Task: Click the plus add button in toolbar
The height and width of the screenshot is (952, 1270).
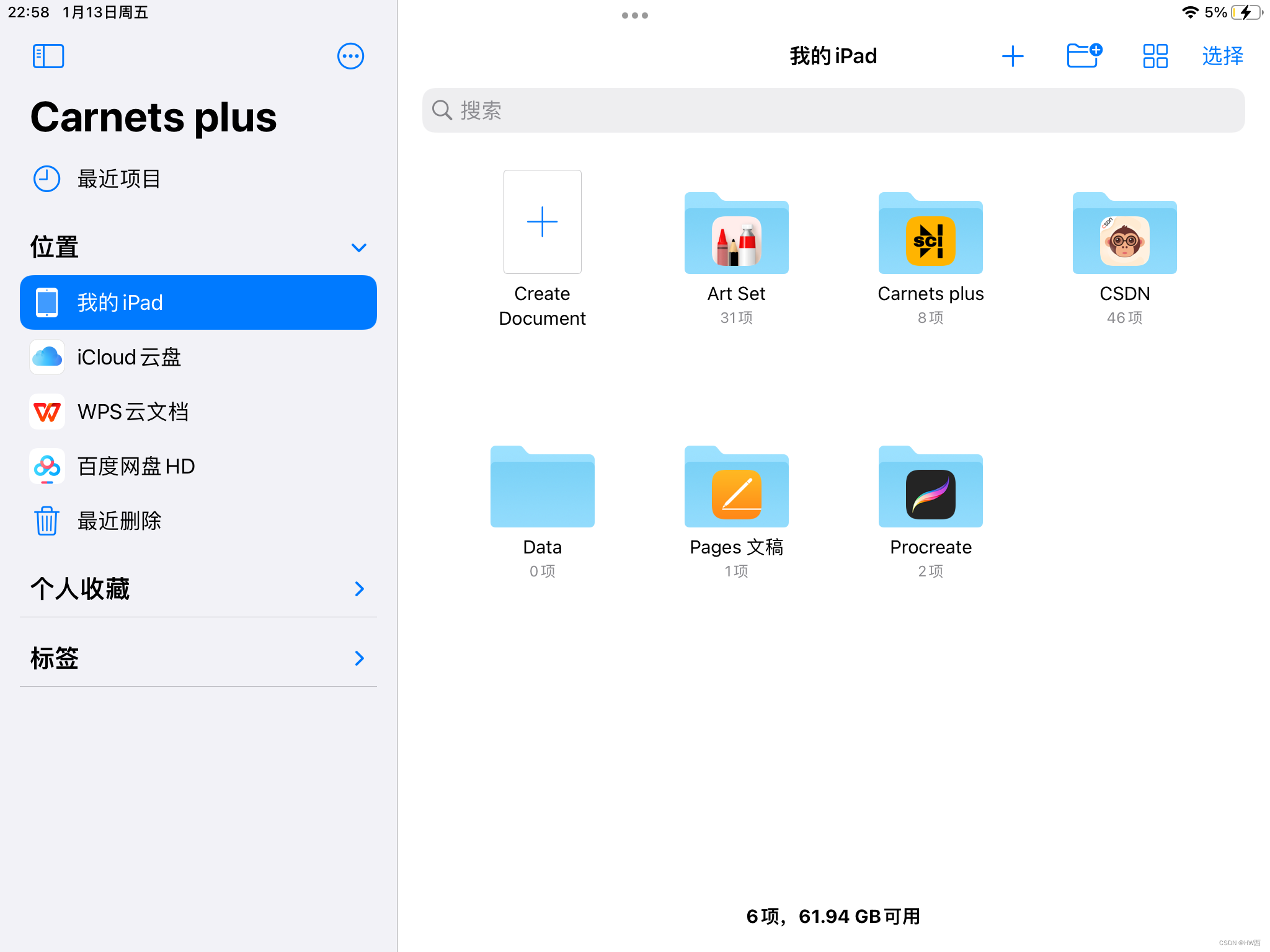Action: click(1013, 56)
